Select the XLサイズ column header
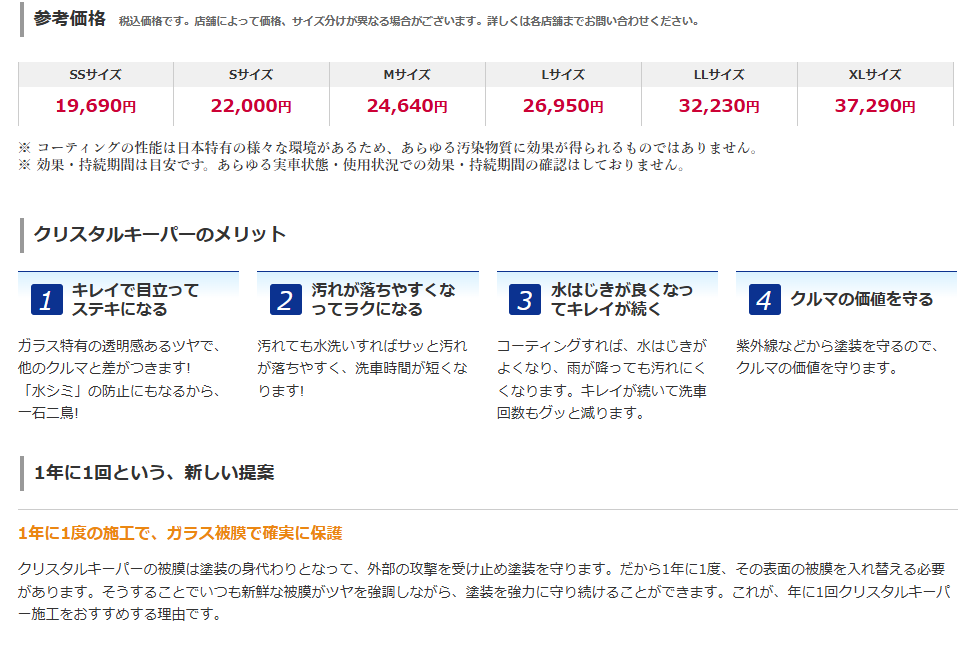The width and height of the screenshot is (974, 653). tap(875, 75)
